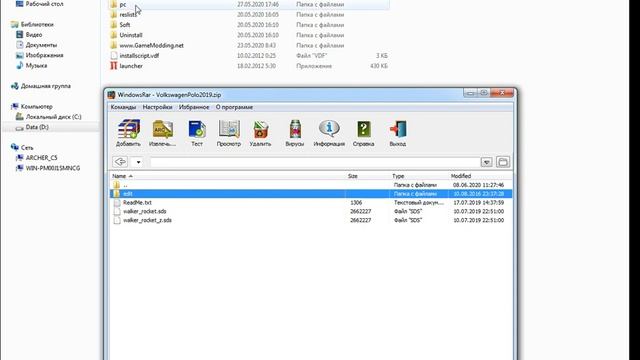The width and height of the screenshot is (640, 360).
Task: Open the Настройки menu
Action: coord(157,107)
